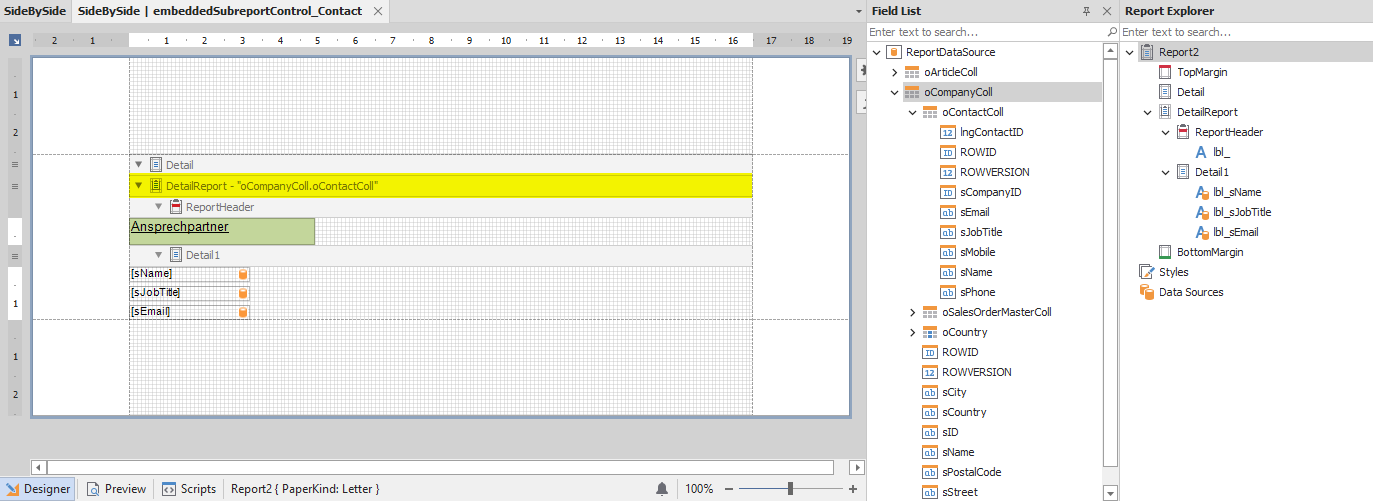
Task: Collapse Detail1 node in Report Explorer
Action: point(1166,172)
